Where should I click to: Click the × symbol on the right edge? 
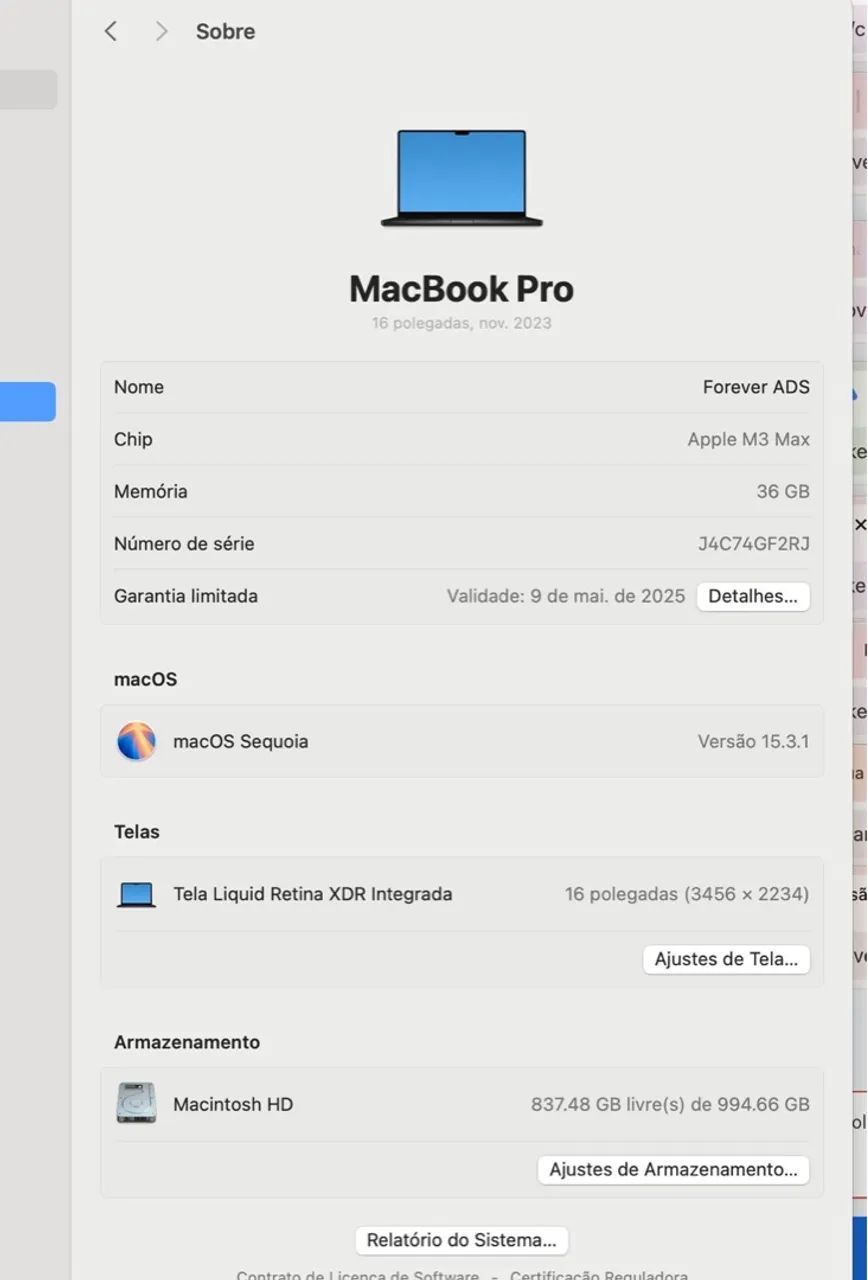(x=861, y=522)
